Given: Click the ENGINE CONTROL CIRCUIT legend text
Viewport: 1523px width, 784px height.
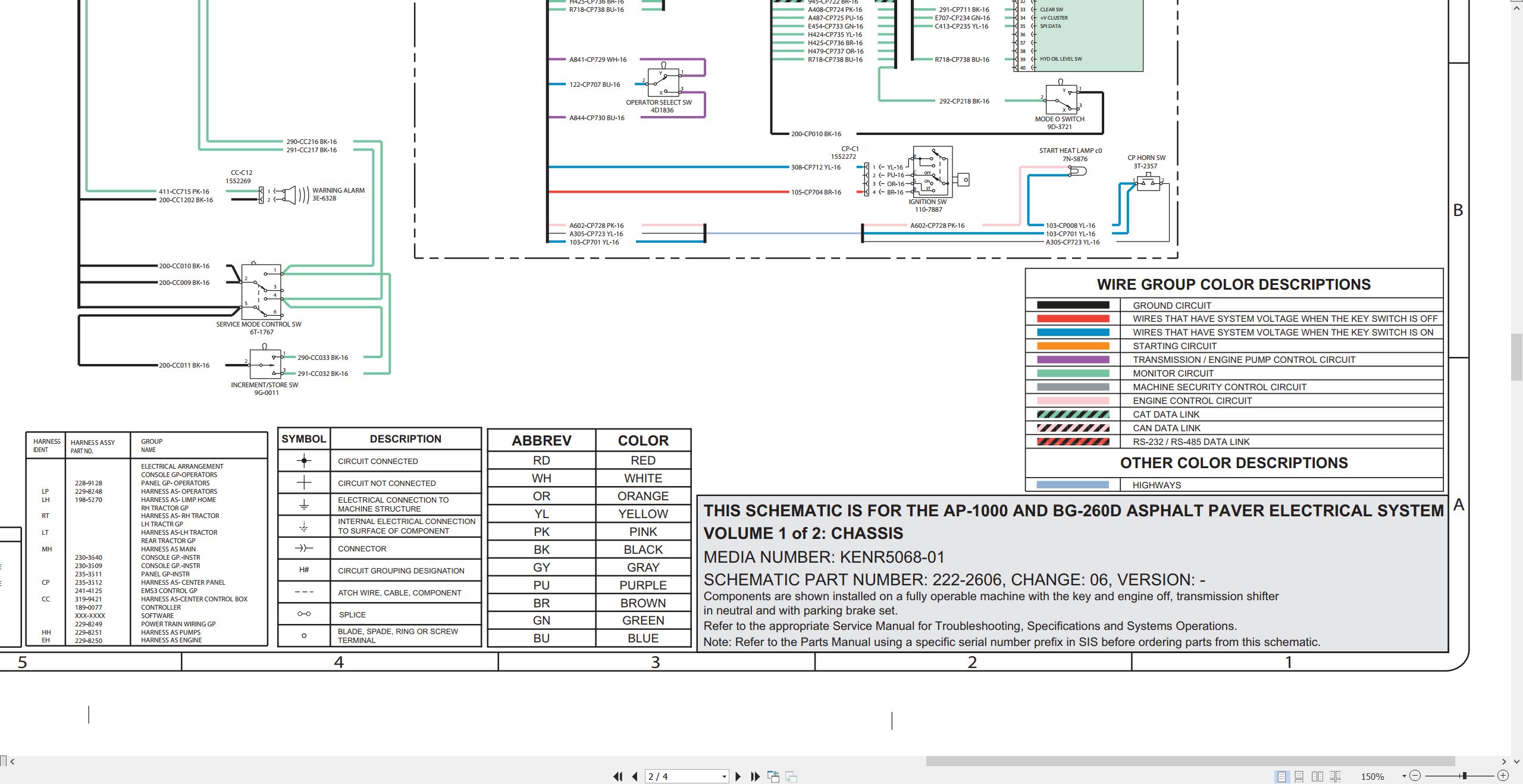Looking at the screenshot, I should [1192, 401].
